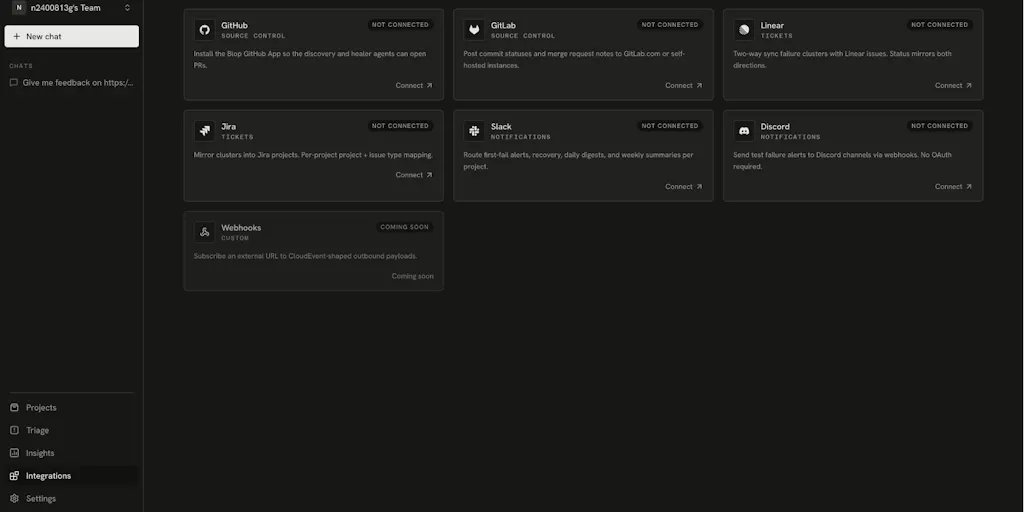
Task: Click the GitLab card title
Action: coord(503,25)
